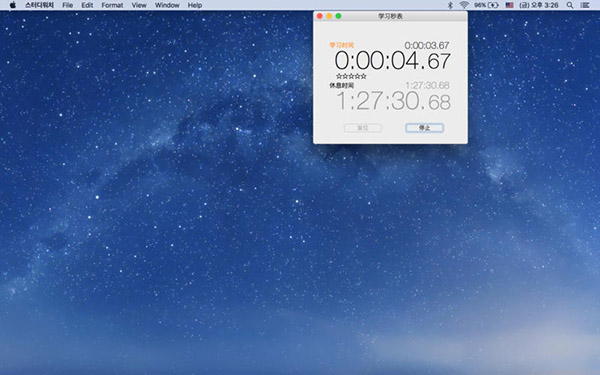The width and height of the screenshot is (600, 375).
Task: Open the Help menu
Action: 195,5
